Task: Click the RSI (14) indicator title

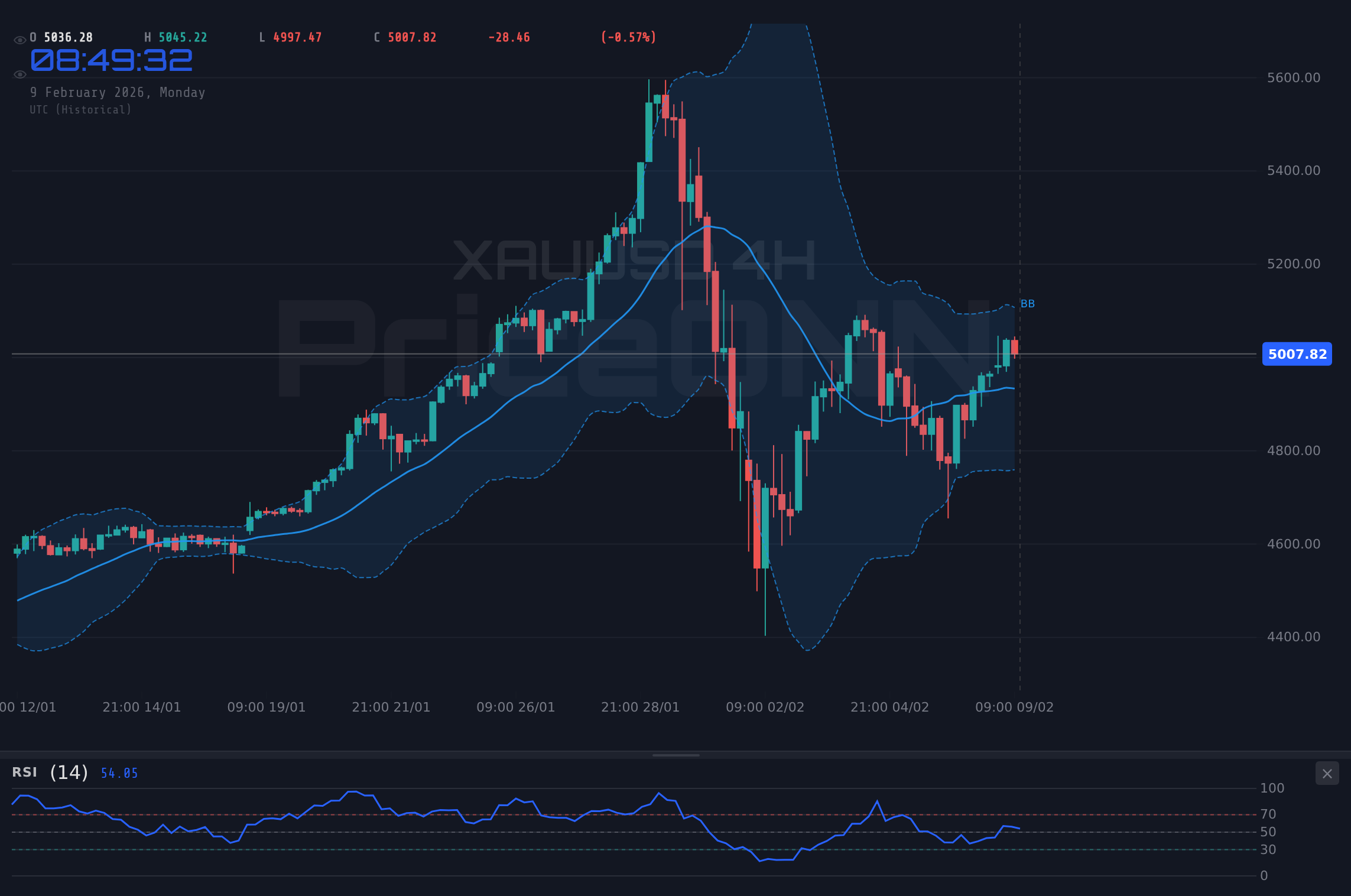Action: coord(50,772)
